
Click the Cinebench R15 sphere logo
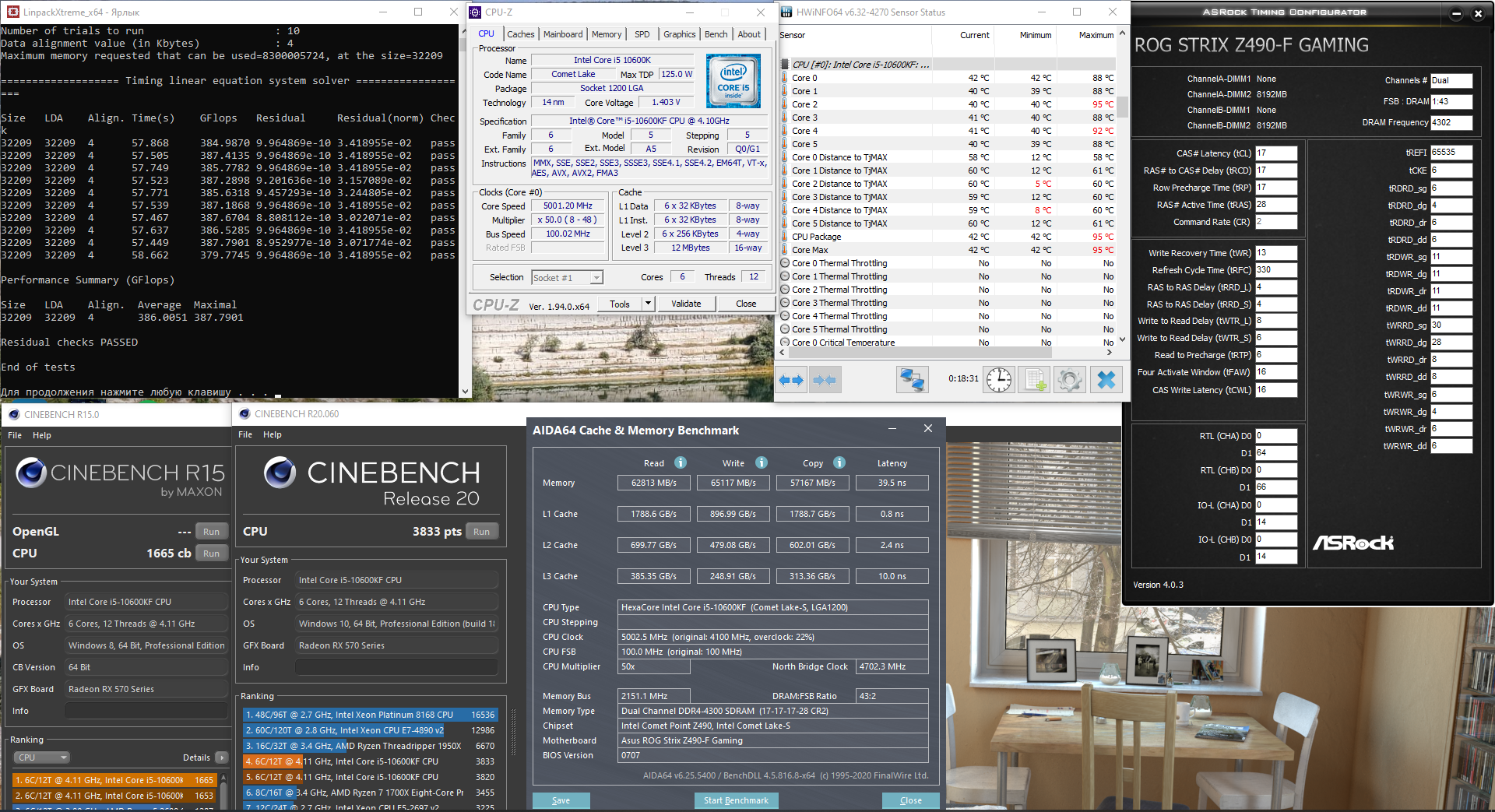point(31,473)
